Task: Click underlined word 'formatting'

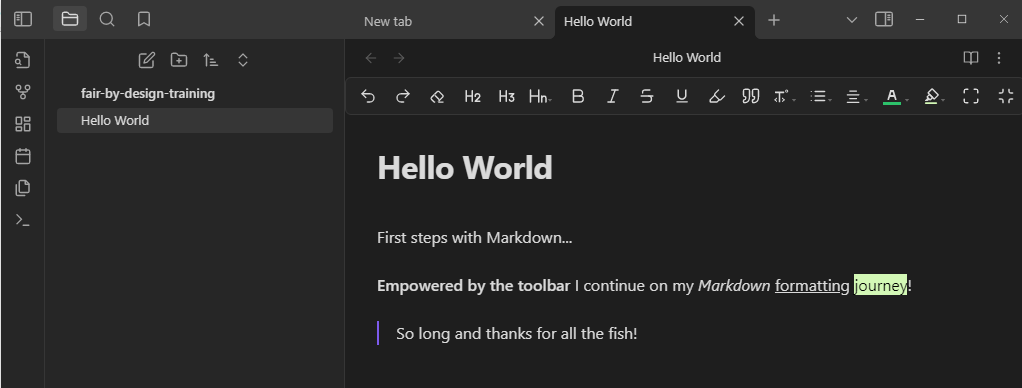Action: pos(812,286)
